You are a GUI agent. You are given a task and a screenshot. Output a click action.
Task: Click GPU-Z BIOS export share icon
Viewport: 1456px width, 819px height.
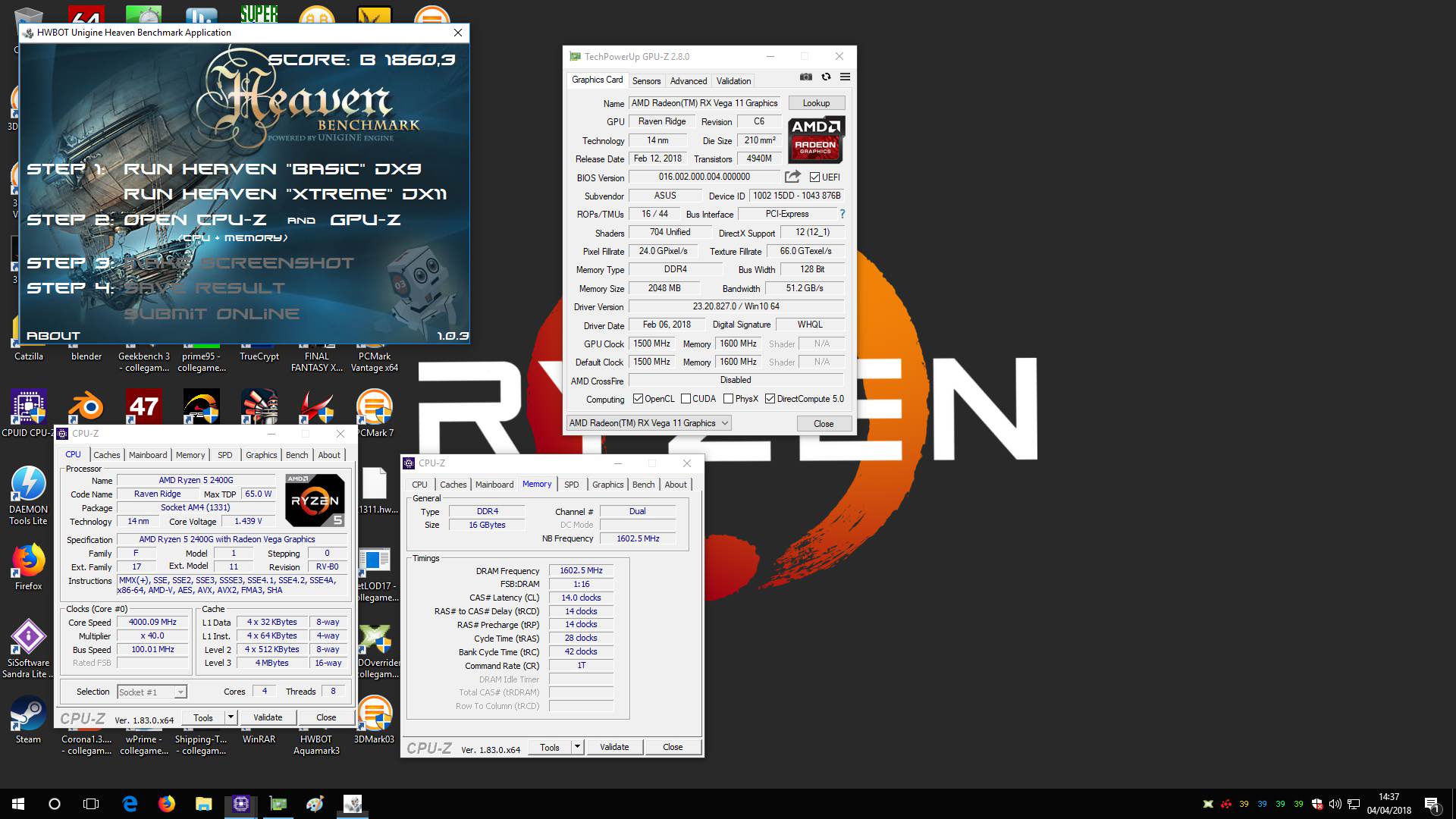point(792,177)
